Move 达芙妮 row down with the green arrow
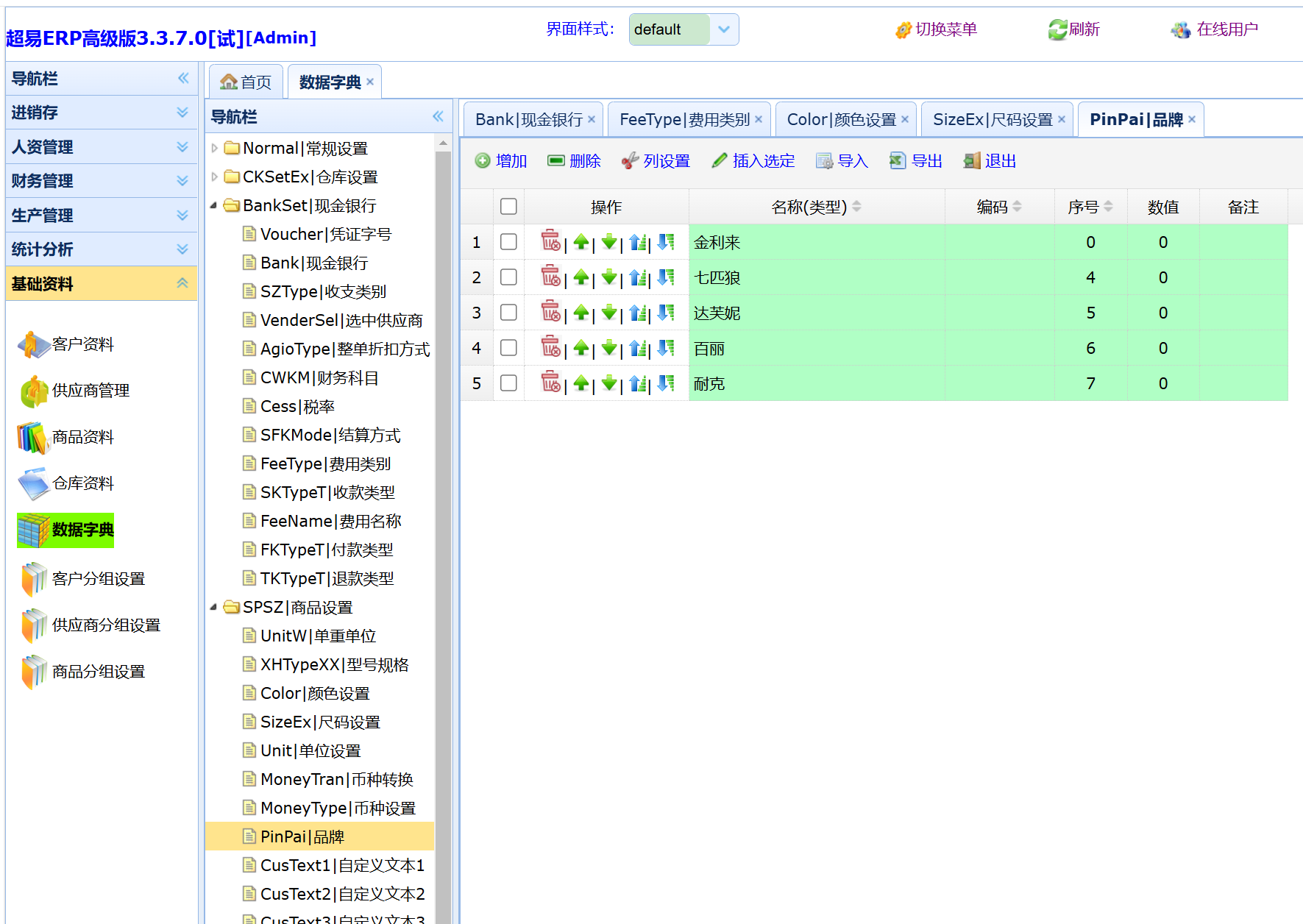Viewport: 1303px width, 924px height. pyautogui.click(x=609, y=313)
